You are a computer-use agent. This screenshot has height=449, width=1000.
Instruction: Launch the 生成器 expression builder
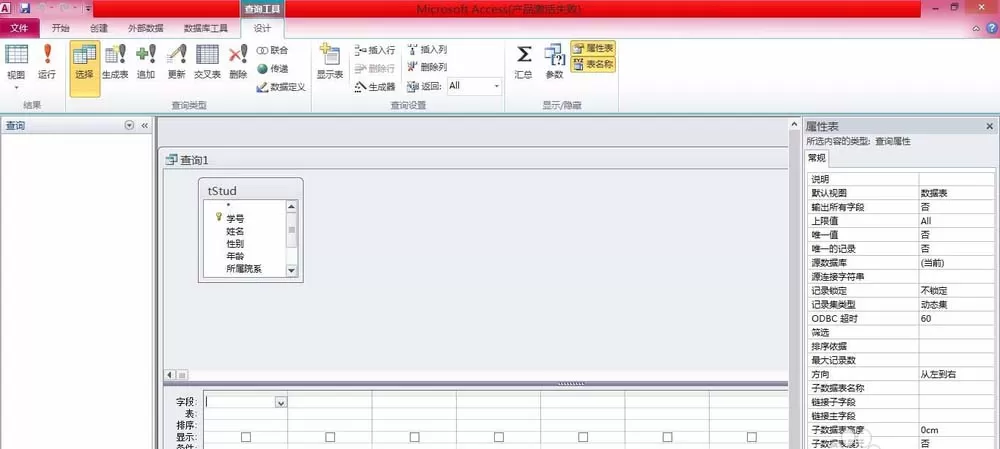coord(375,87)
